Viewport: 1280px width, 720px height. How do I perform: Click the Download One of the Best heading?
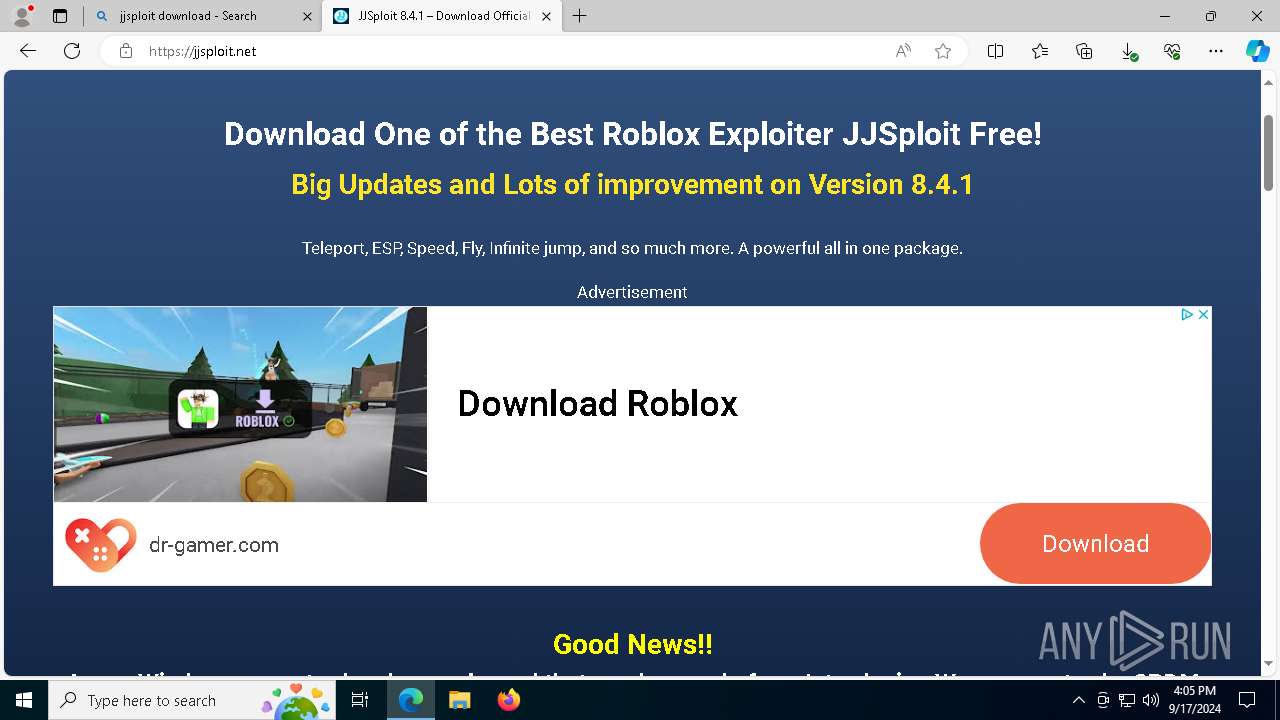[x=632, y=133]
